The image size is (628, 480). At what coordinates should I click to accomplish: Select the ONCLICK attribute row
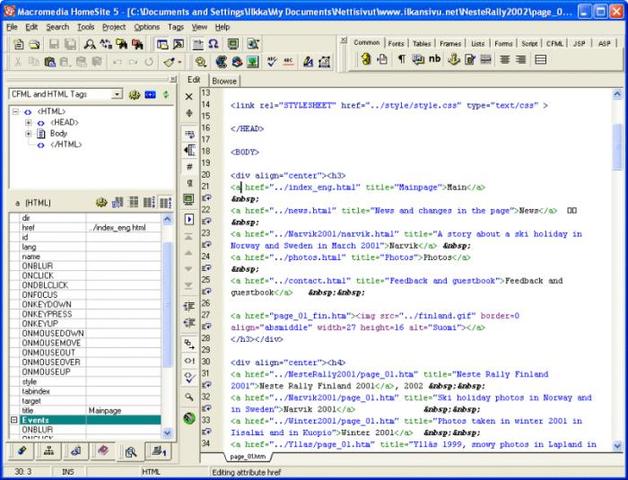tap(90, 276)
